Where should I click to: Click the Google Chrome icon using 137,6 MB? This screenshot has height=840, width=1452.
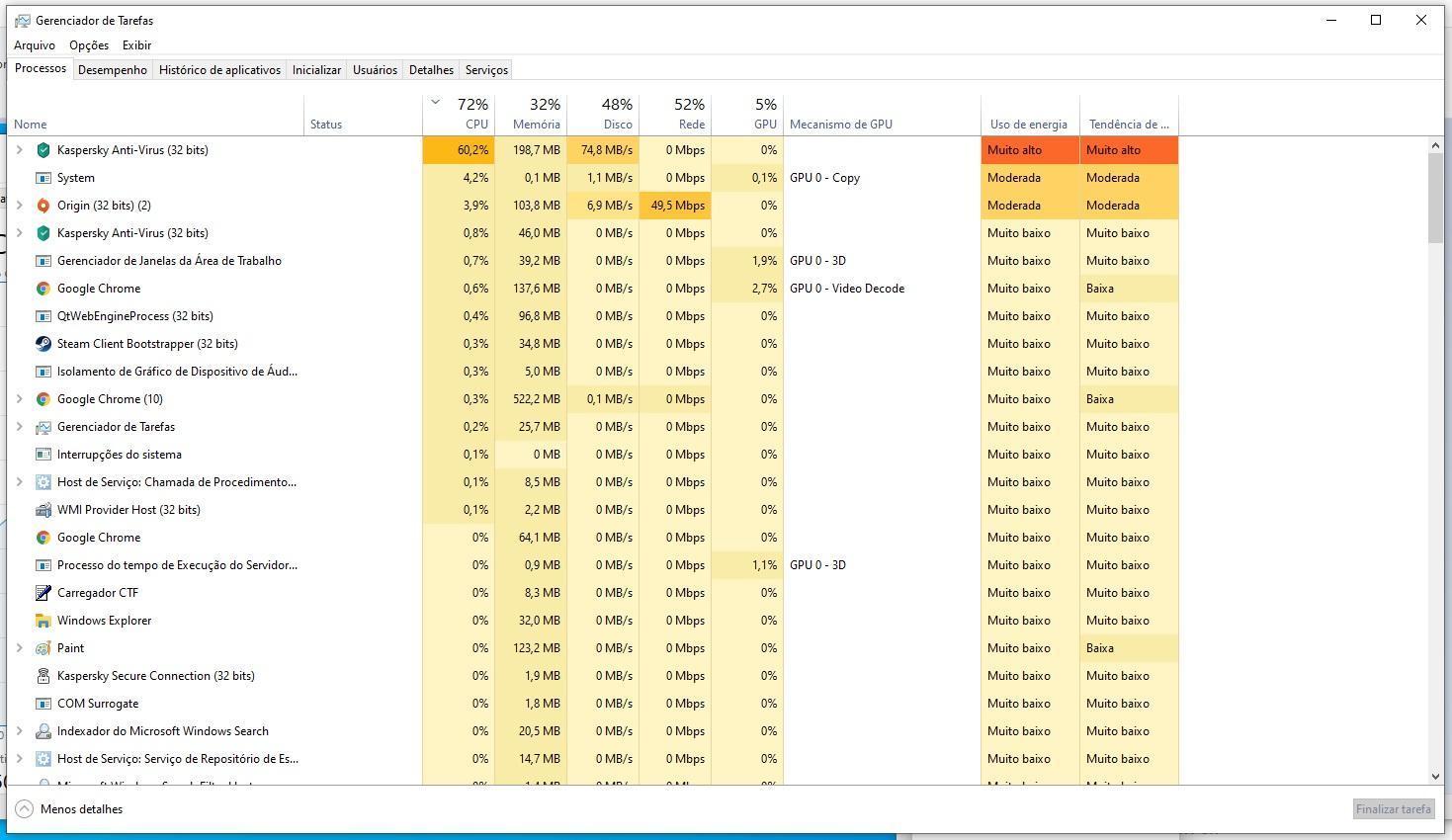coord(43,289)
